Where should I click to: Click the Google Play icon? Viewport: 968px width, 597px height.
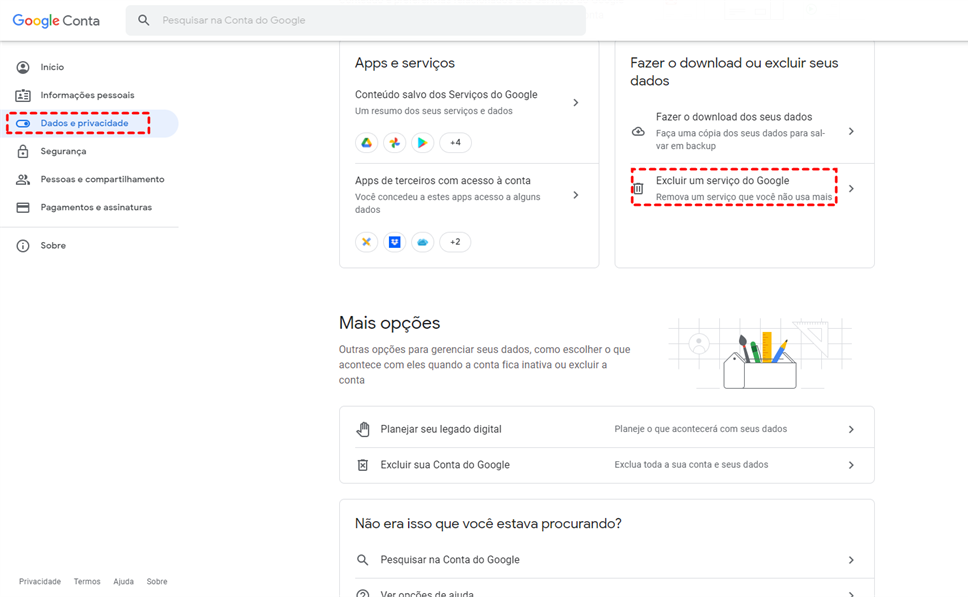[423, 143]
